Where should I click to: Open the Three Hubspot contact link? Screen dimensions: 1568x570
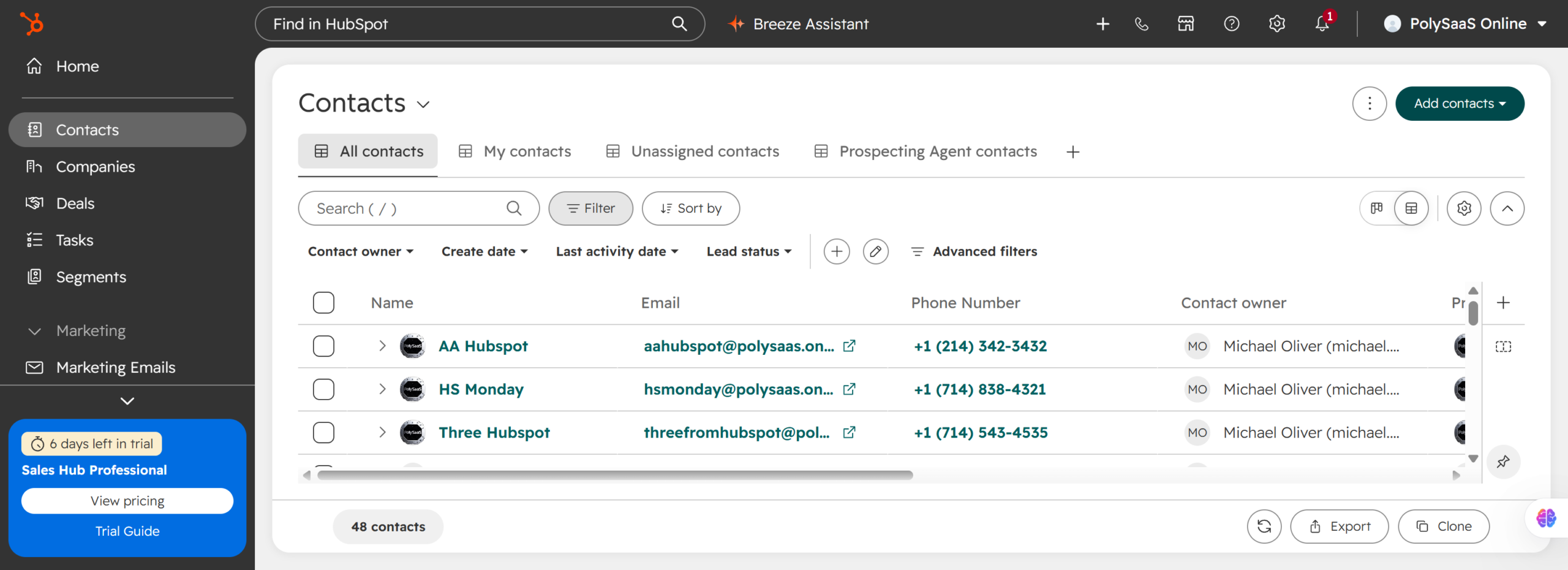pos(494,433)
